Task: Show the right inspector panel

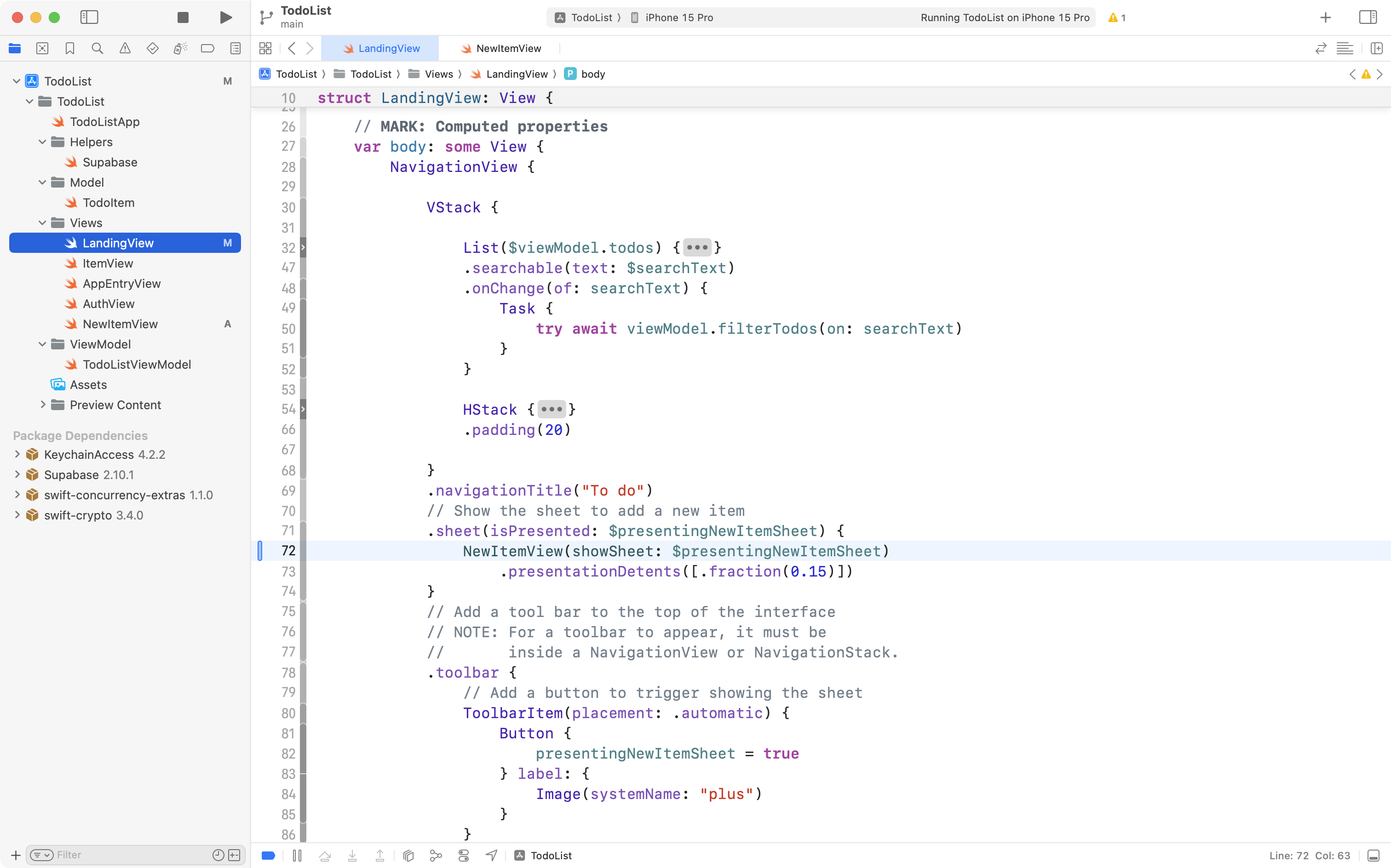Action: [1368, 17]
